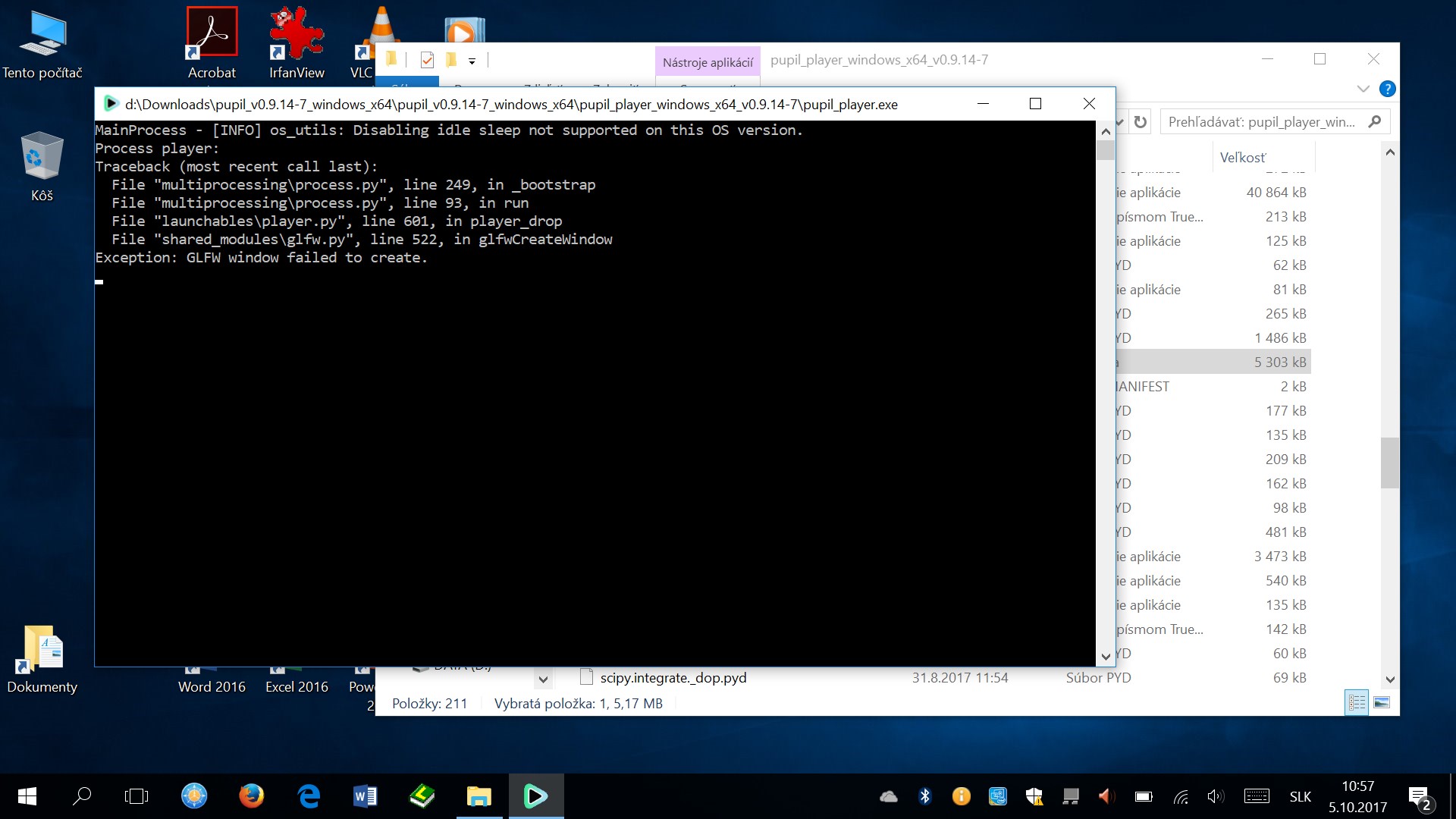Open the Quick Access Toolbar customize dropdown

(472, 61)
